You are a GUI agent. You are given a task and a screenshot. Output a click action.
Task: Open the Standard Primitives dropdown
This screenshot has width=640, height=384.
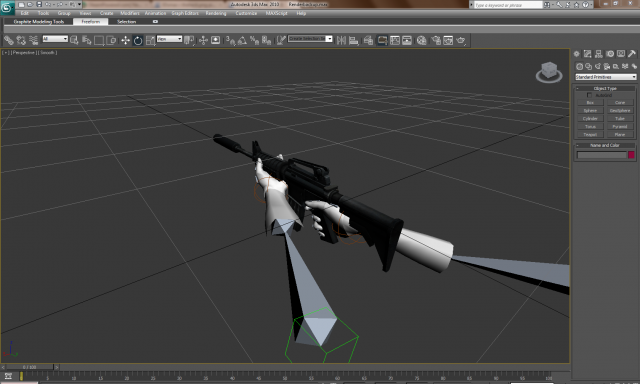pyautogui.click(x=606, y=77)
